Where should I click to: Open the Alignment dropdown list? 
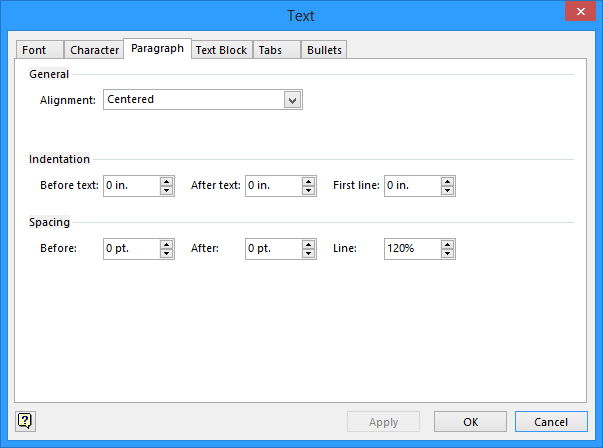tap(292, 100)
